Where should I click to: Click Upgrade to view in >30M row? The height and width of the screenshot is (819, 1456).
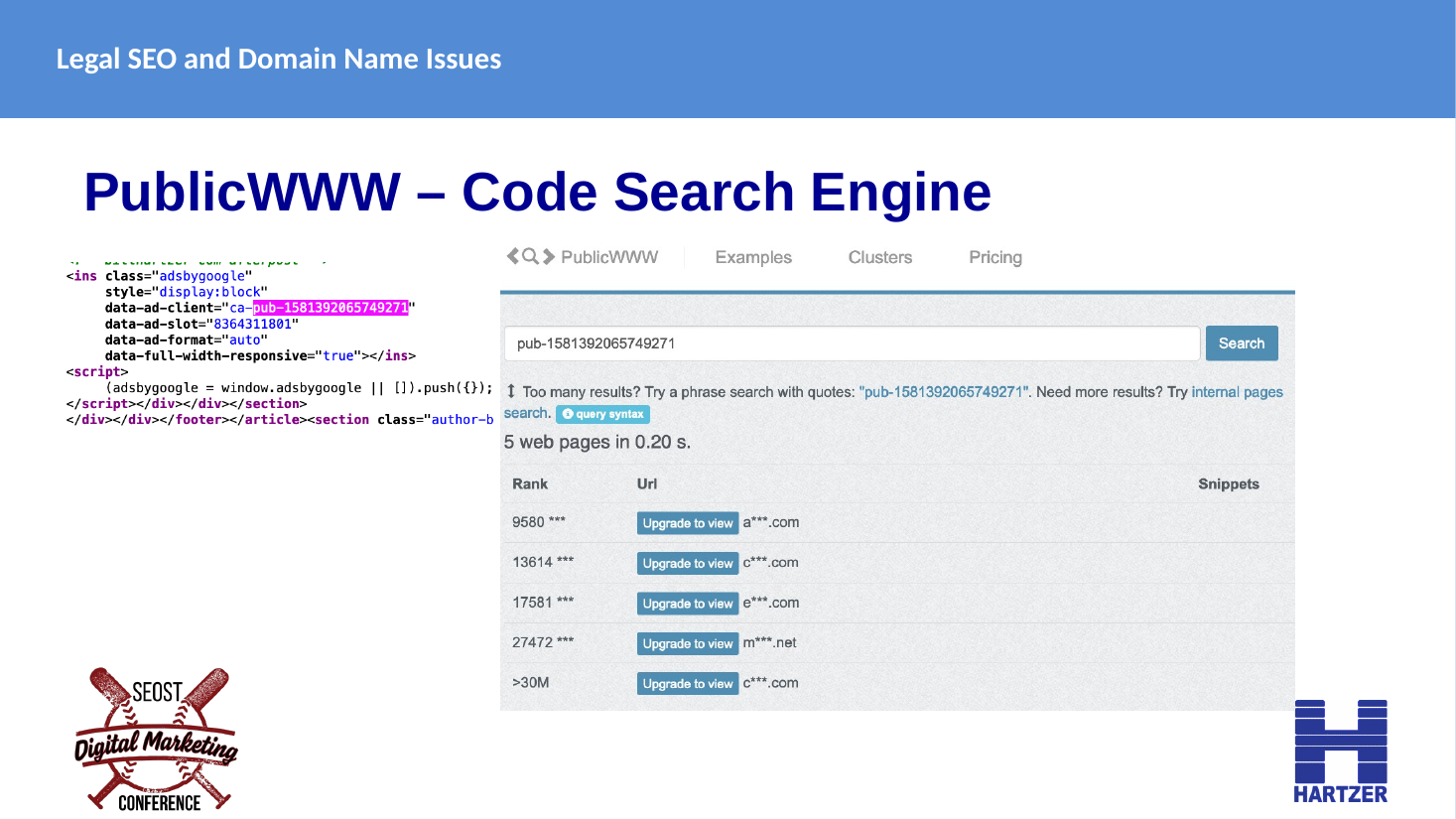click(x=688, y=683)
